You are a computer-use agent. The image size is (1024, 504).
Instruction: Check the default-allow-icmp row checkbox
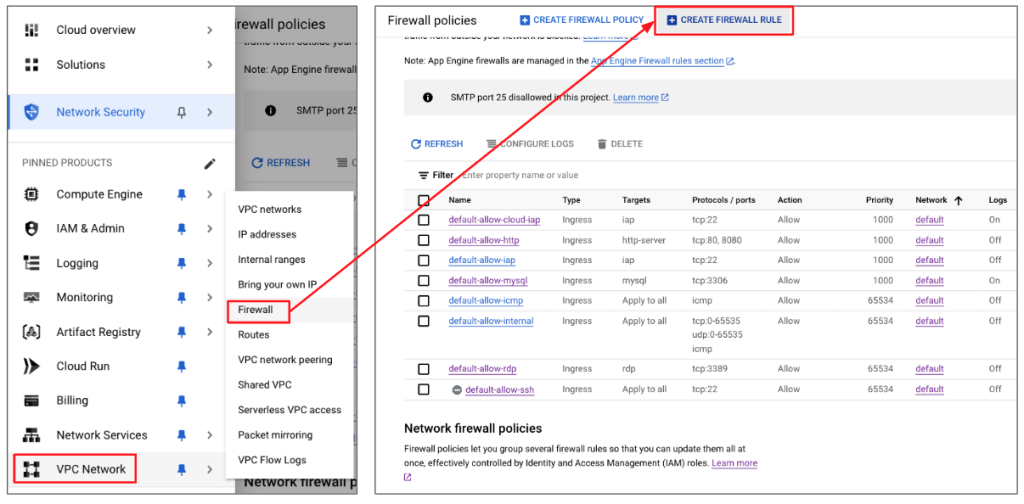click(x=423, y=301)
